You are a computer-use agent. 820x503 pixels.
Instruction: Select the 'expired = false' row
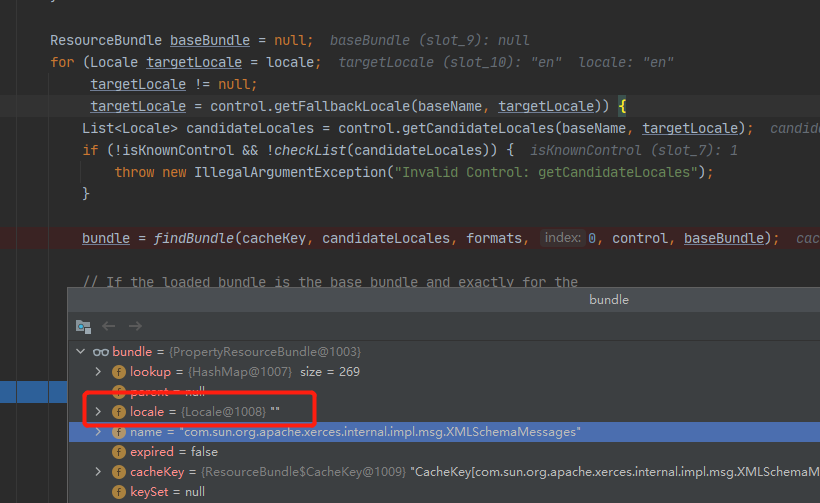coord(445,452)
